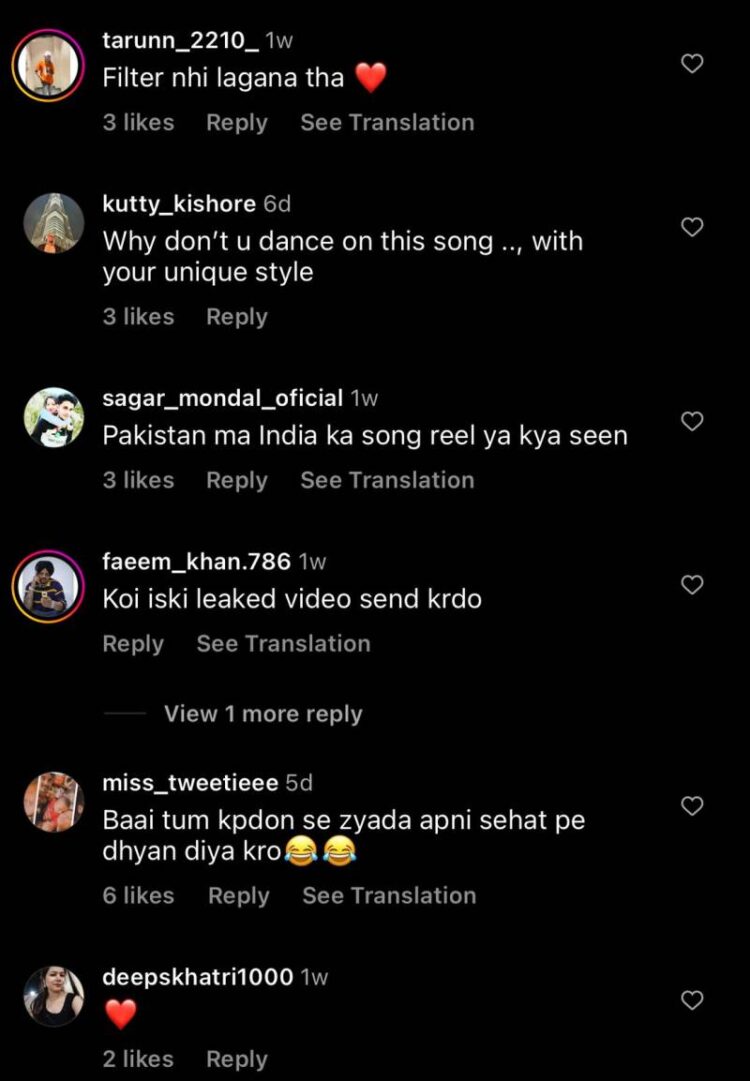The width and height of the screenshot is (750, 1081).
Task: Like miss_tweetieee's comment about health
Action: (x=691, y=806)
